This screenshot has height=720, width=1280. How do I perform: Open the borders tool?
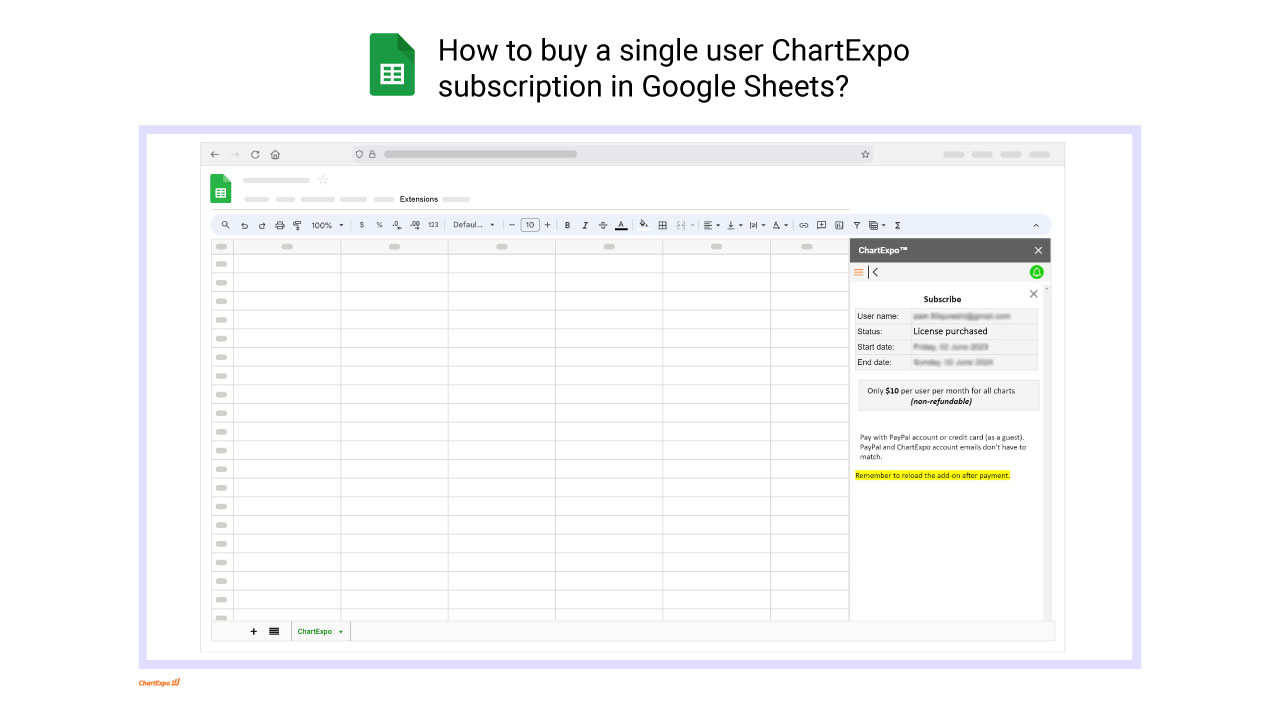point(662,225)
